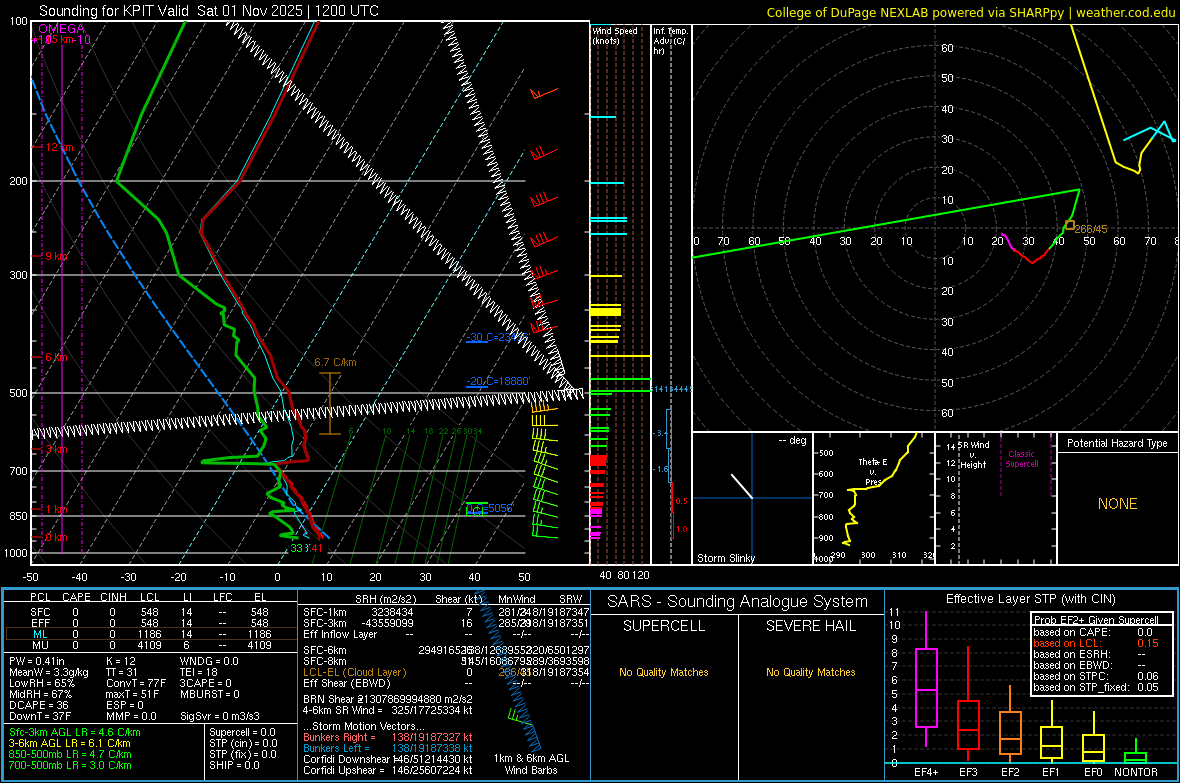Screen dimensions: 1180x783
Task: Click the SigSvr = 0 m3/s3 value
Action: [x=220, y=716]
